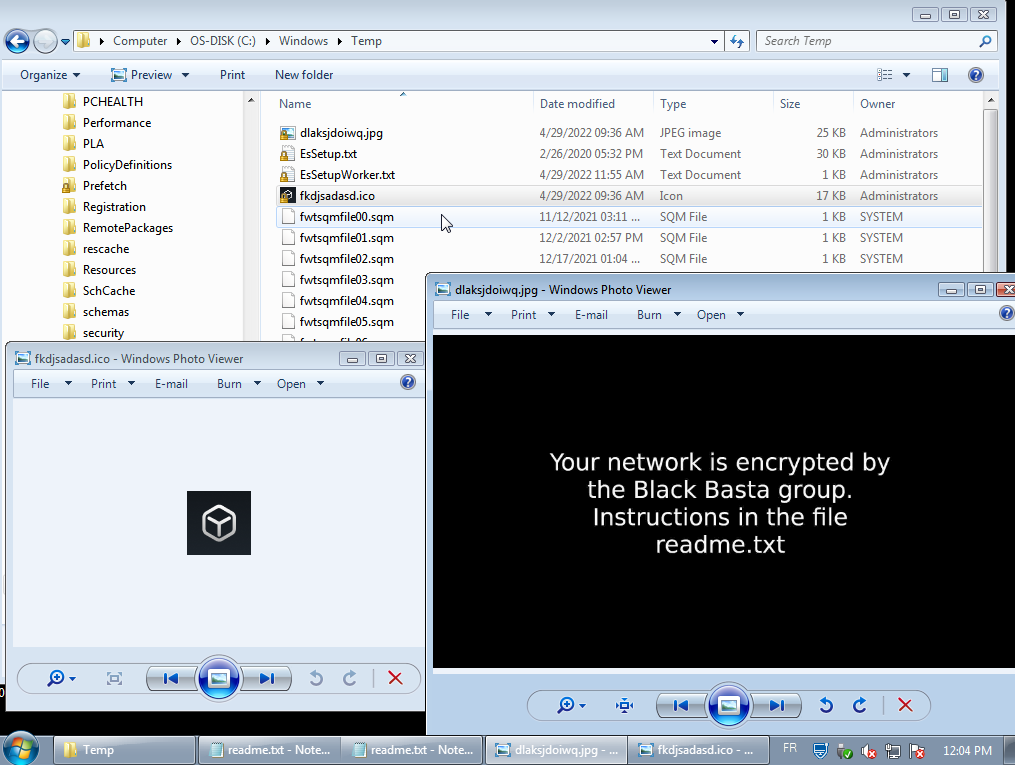Open File menu in dlaksjdoiwq.jpg viewer
This screenshot has width=1015, height=765.
pos(471,315)
